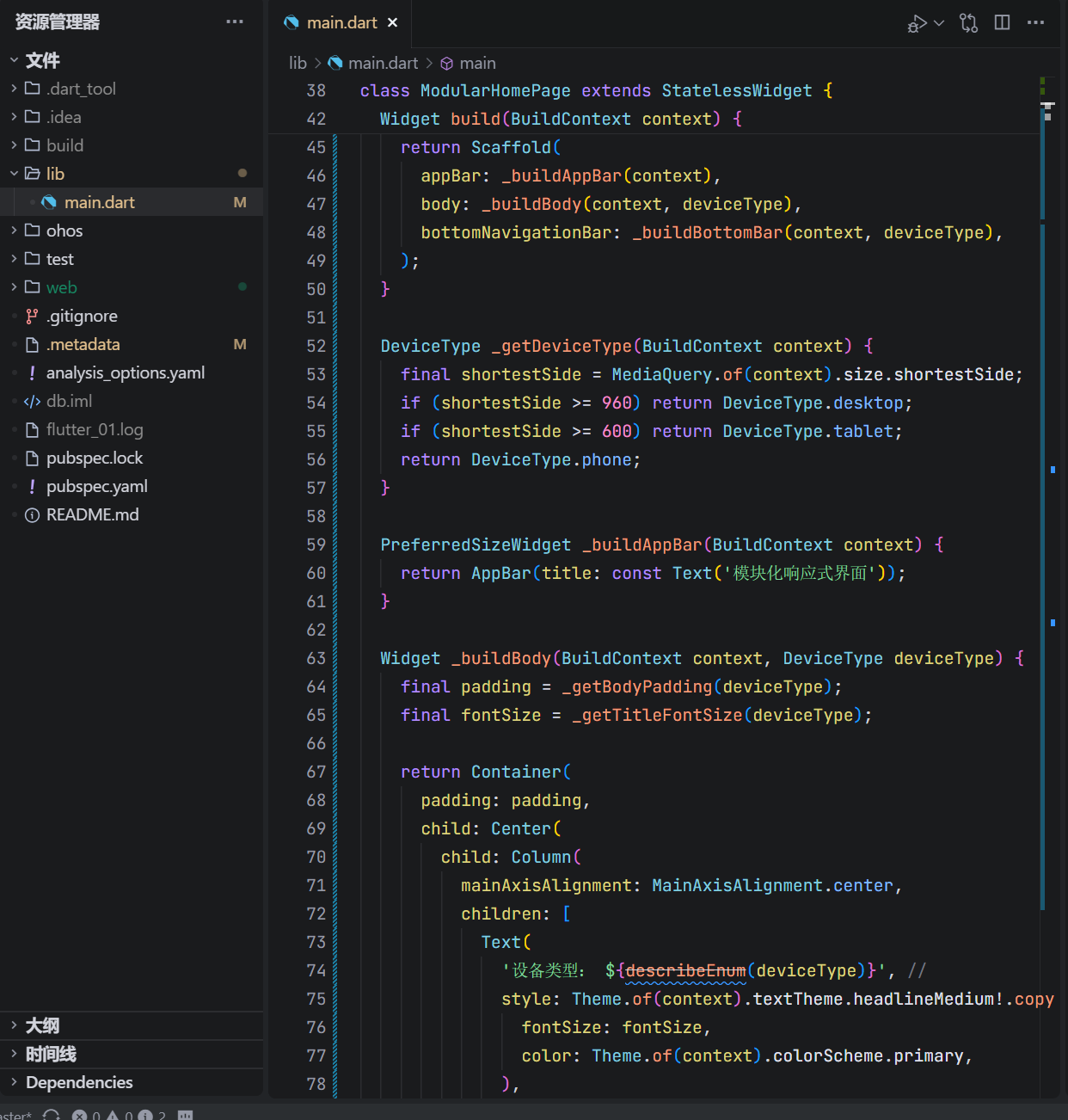This screenshot has width=1068, height=1120.
Task: Expand the build folder
Action: tap(132, 145)
